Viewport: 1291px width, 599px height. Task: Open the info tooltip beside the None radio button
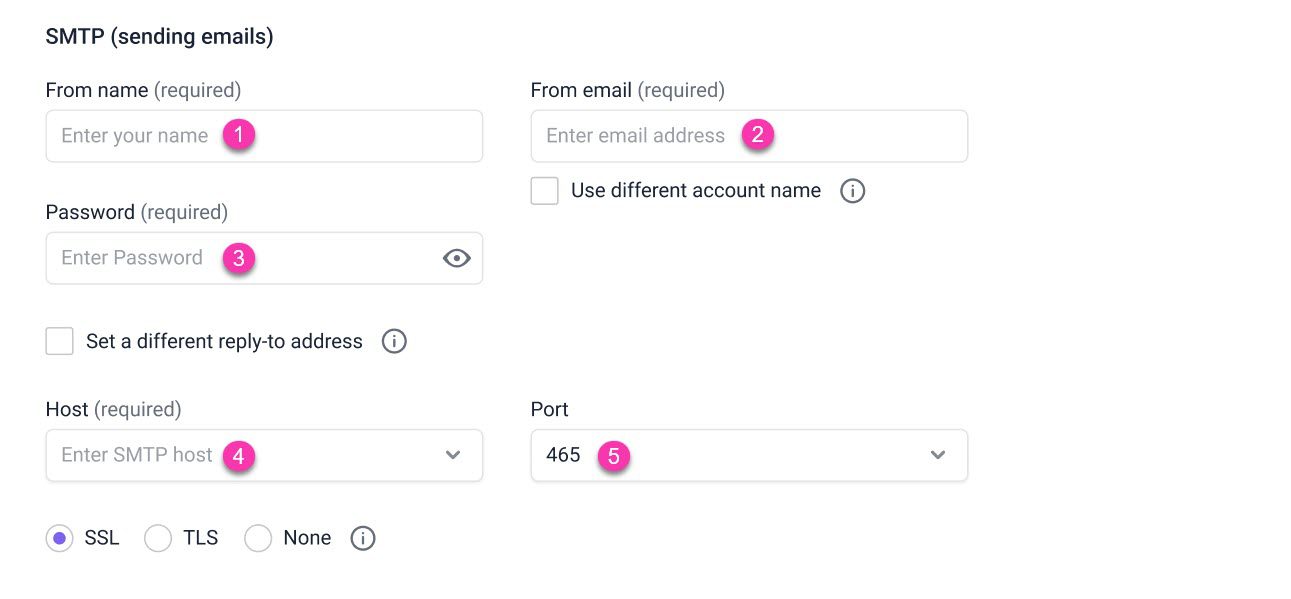[x=362, y=538]
